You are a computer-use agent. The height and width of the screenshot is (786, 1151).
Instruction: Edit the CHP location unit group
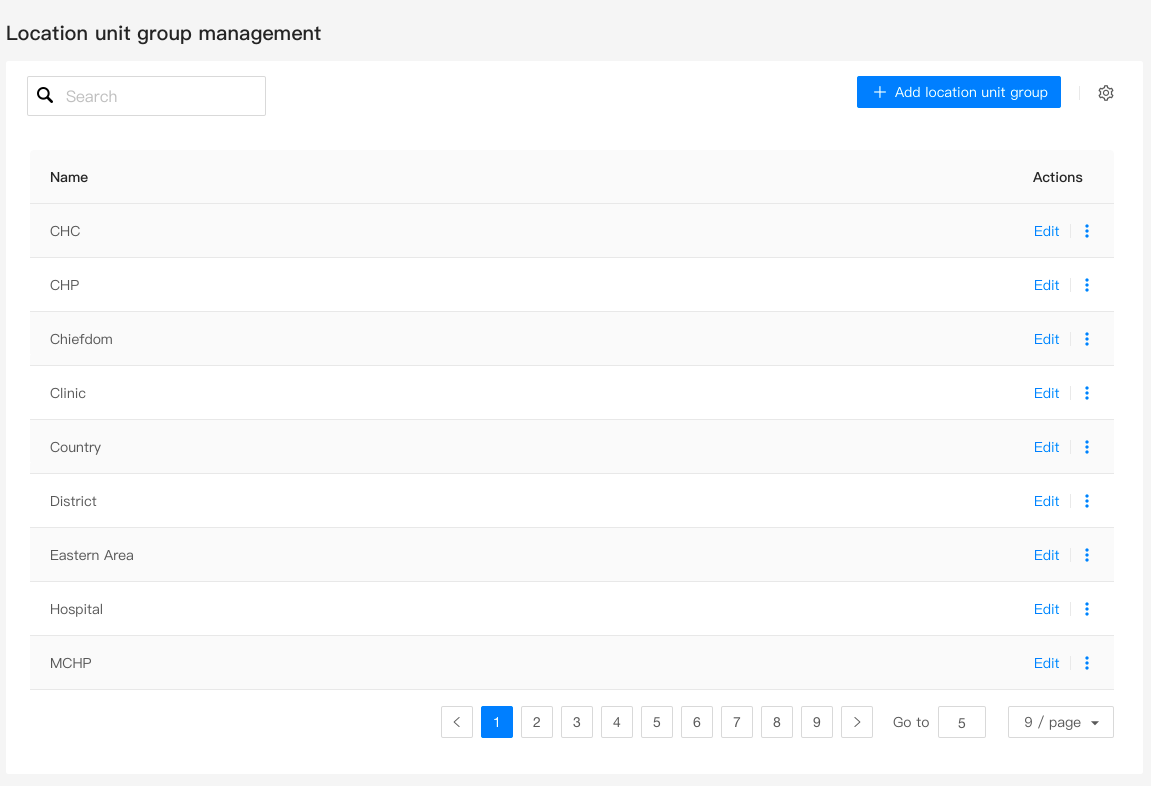coord(1046,285)
